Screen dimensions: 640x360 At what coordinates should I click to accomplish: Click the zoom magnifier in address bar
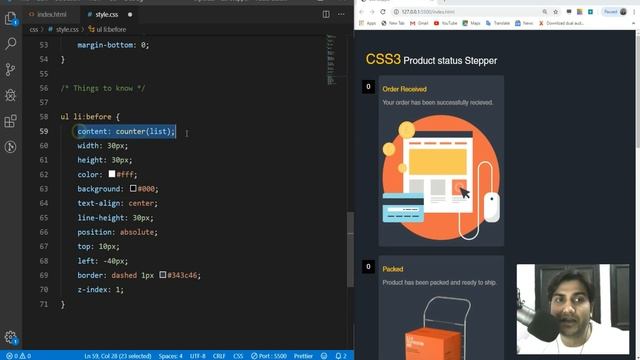pos(544,12)
